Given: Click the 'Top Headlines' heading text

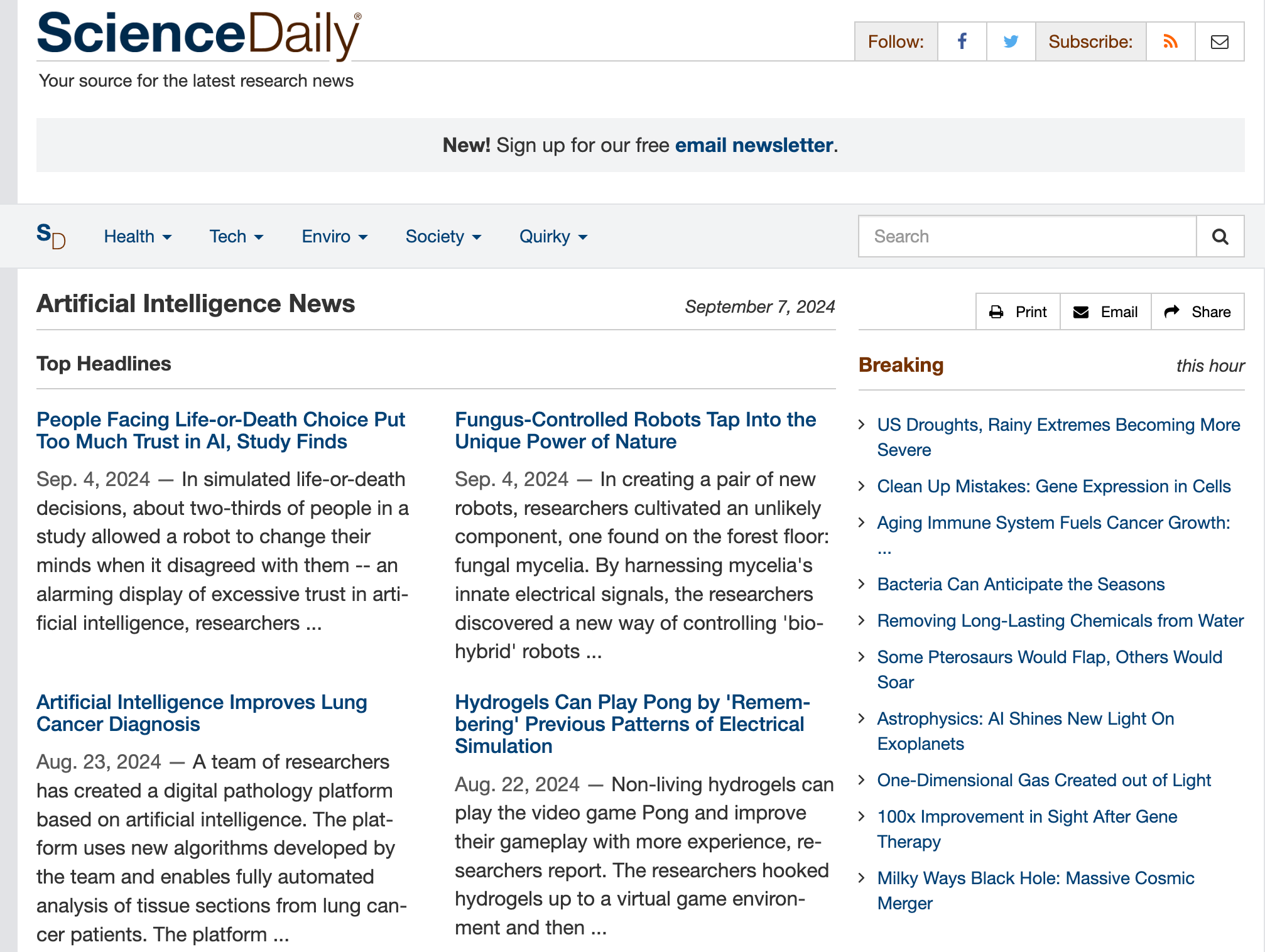Looking at the screenshot, I should (x=104, y=364).
